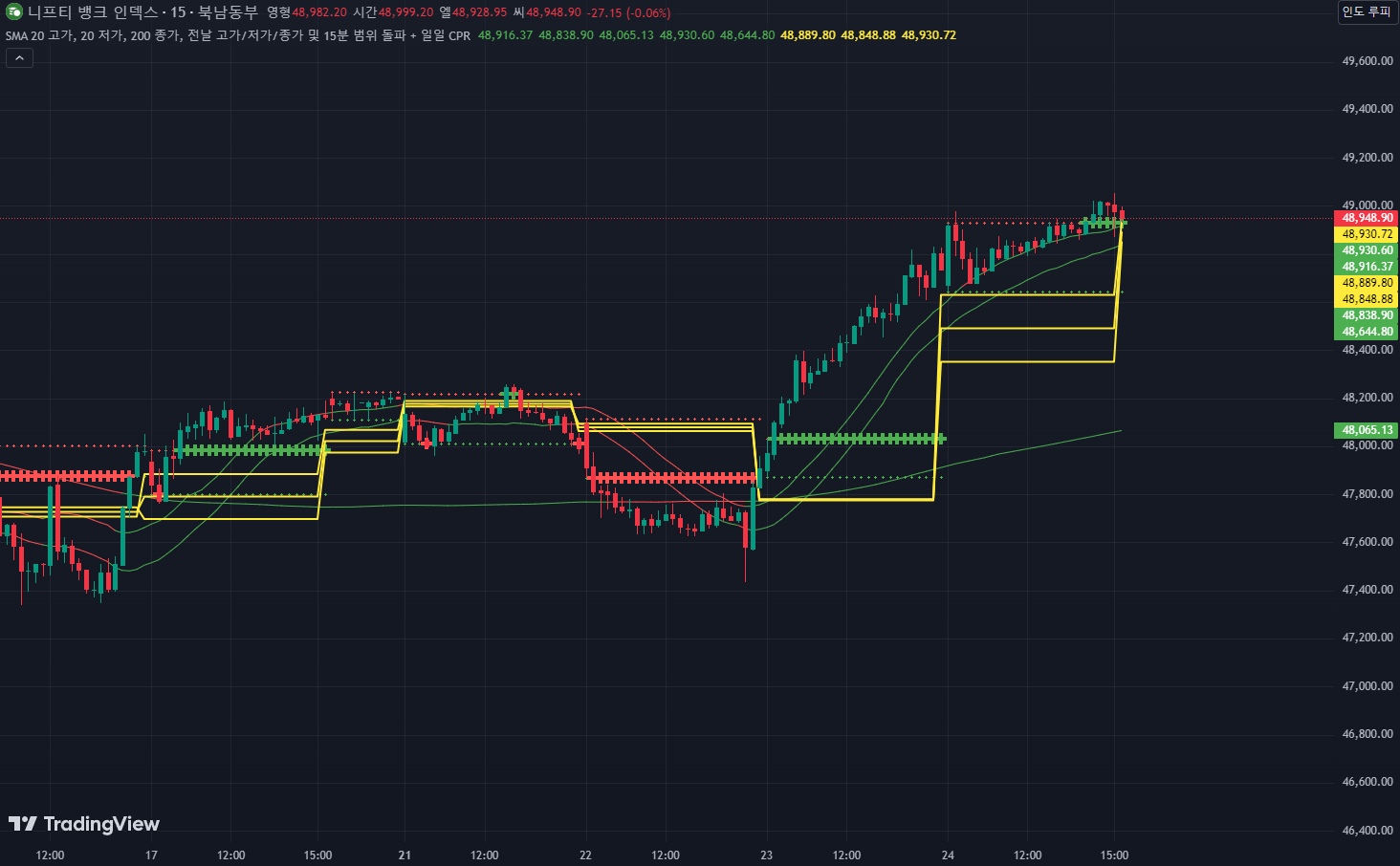
Task: Click the 47,600.00 price scale tick
Action: 1367,542
